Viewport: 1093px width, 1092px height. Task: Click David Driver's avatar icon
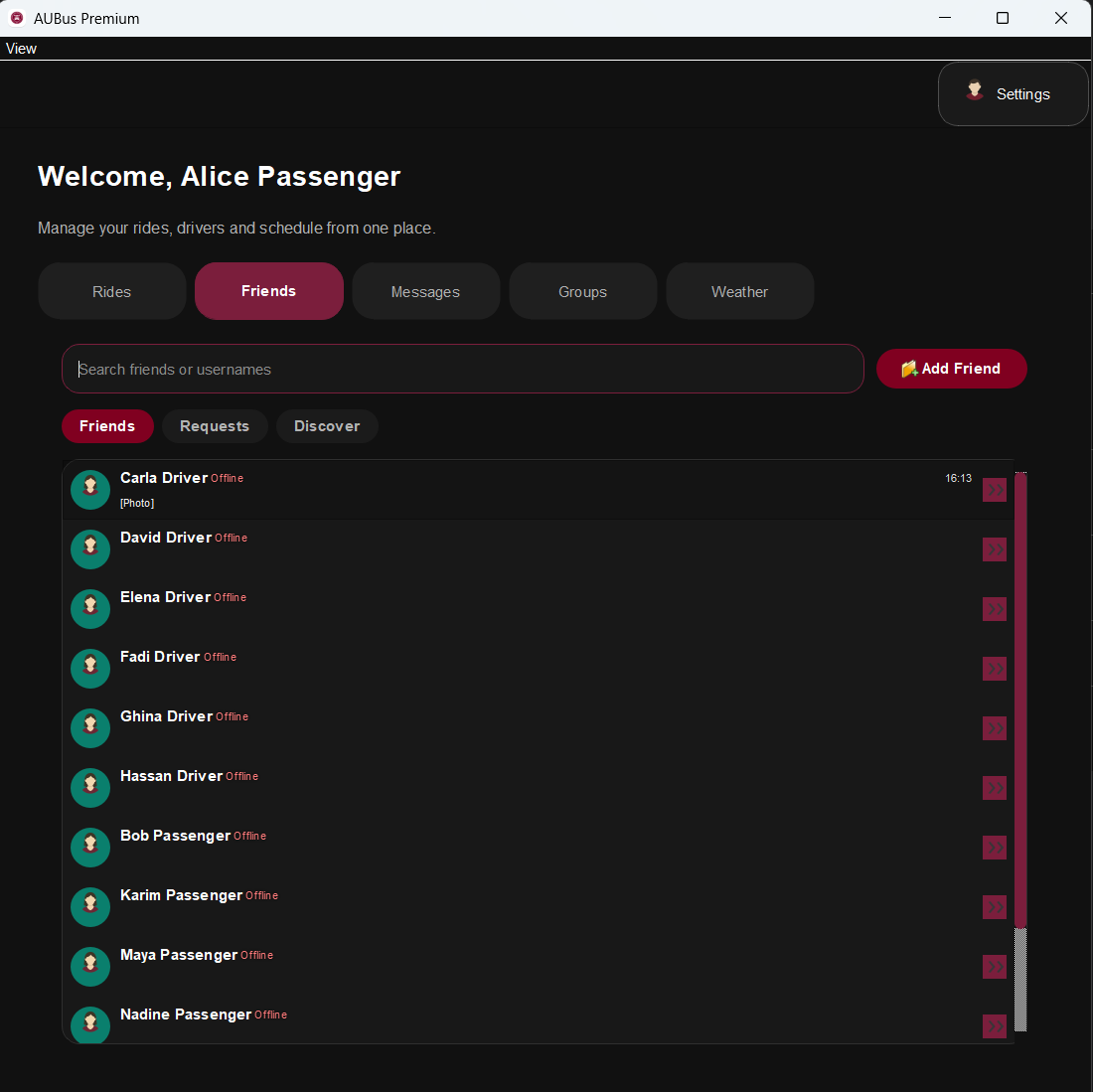click(x=90, y=549)
